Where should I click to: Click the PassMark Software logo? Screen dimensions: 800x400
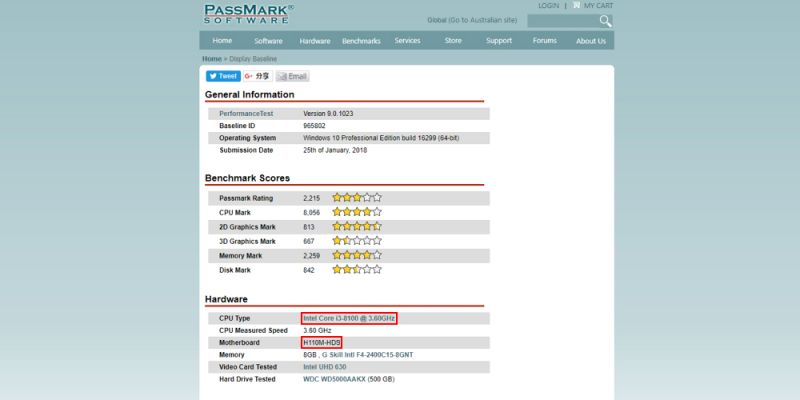click(248, 14)
